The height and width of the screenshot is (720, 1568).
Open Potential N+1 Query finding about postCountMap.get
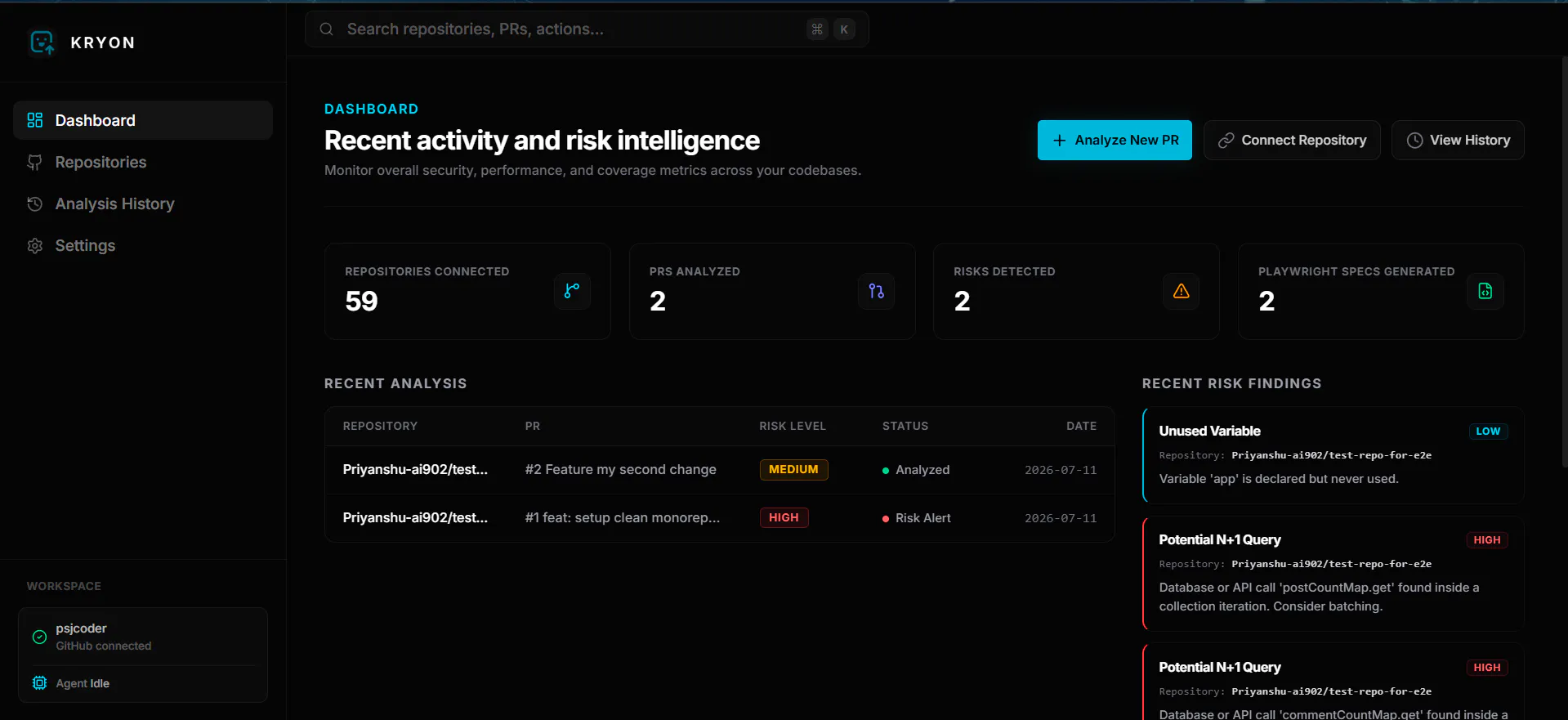pos(1333,573)
